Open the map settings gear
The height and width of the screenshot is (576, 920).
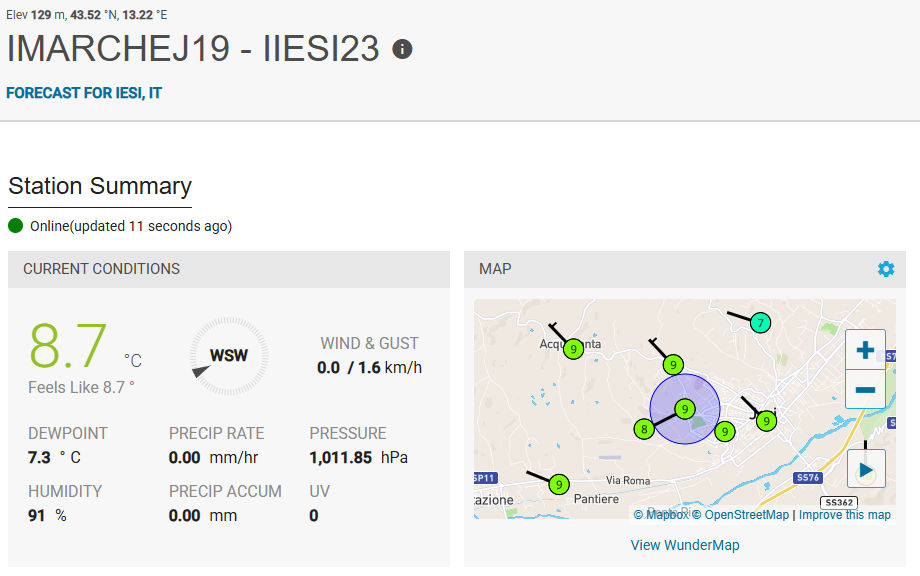point(885,269)
